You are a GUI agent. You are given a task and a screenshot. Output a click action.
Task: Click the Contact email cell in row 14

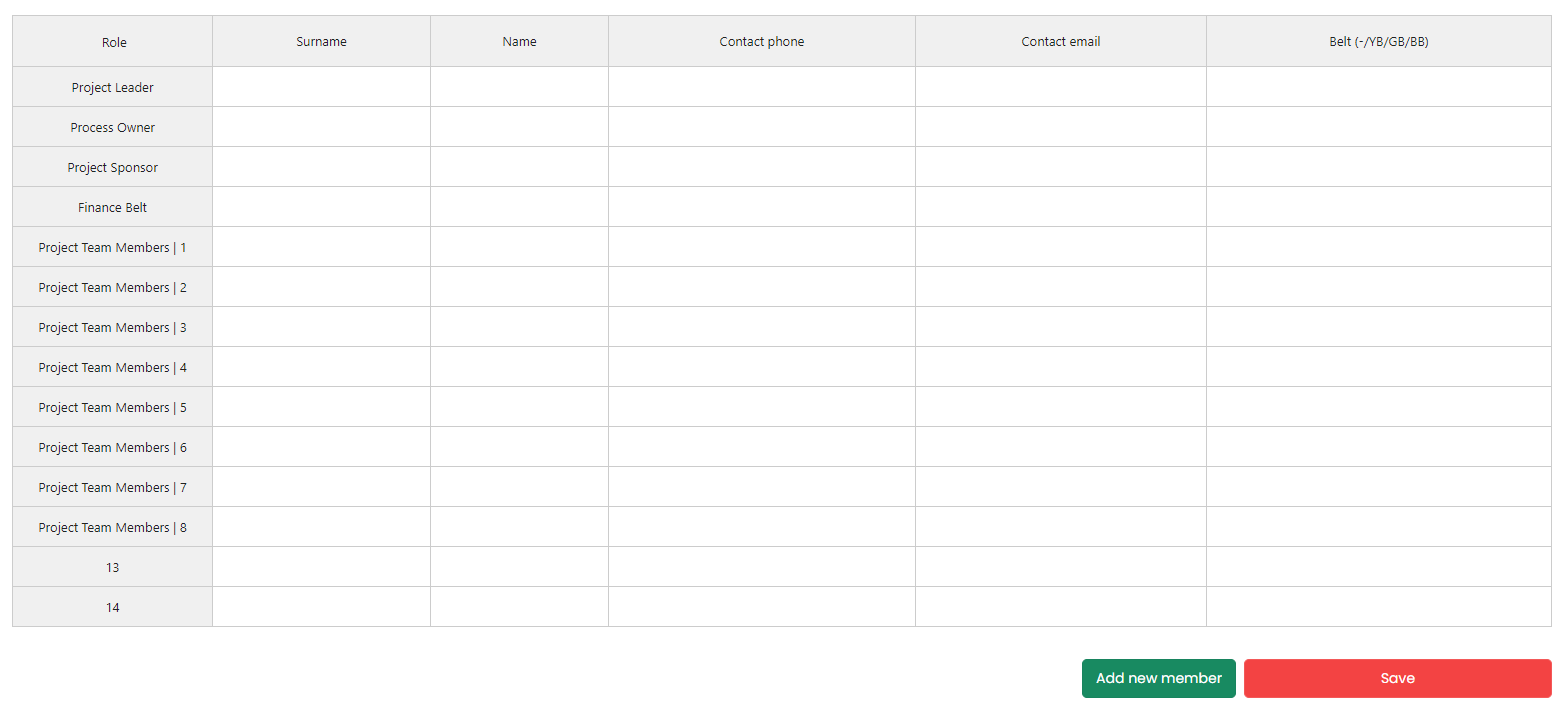(1061, 607)
